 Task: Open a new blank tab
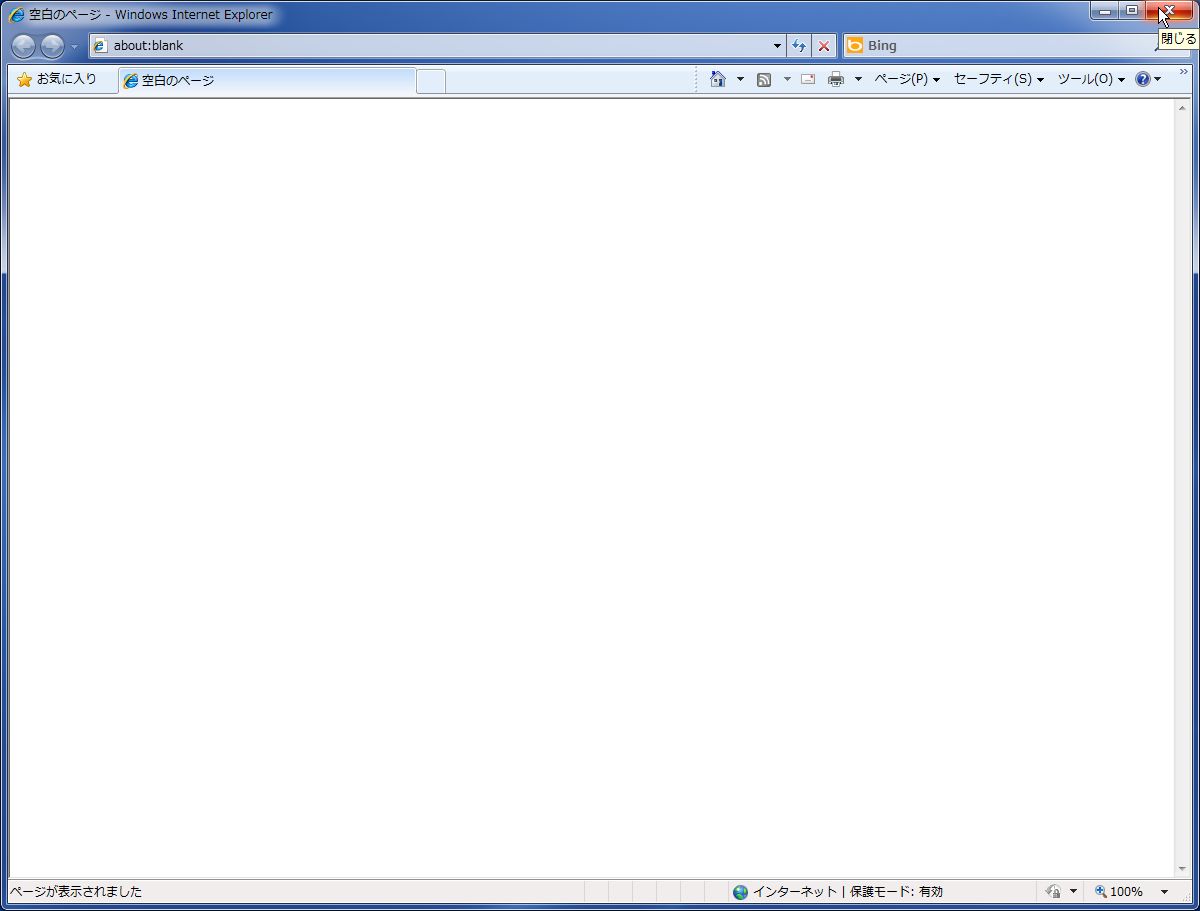pos(431,82)
